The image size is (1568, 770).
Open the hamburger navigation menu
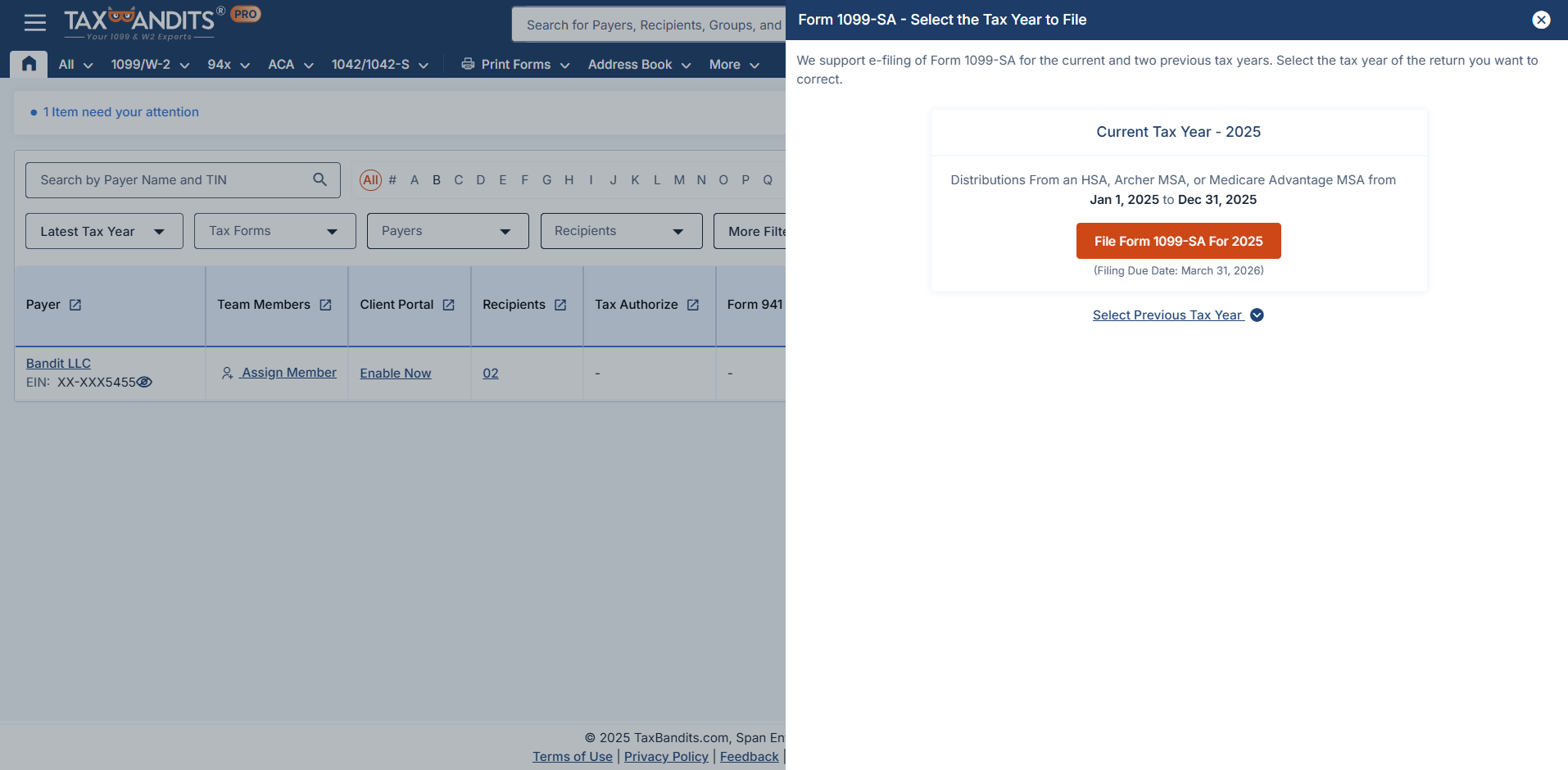[x=34, y=22]
